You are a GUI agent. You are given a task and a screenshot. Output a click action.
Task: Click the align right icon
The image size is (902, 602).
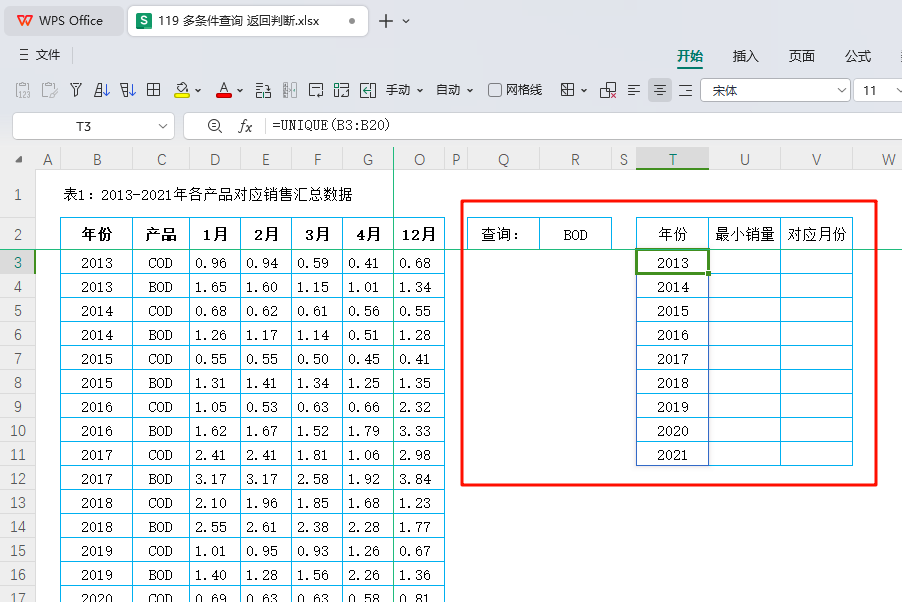click(686, 90)
